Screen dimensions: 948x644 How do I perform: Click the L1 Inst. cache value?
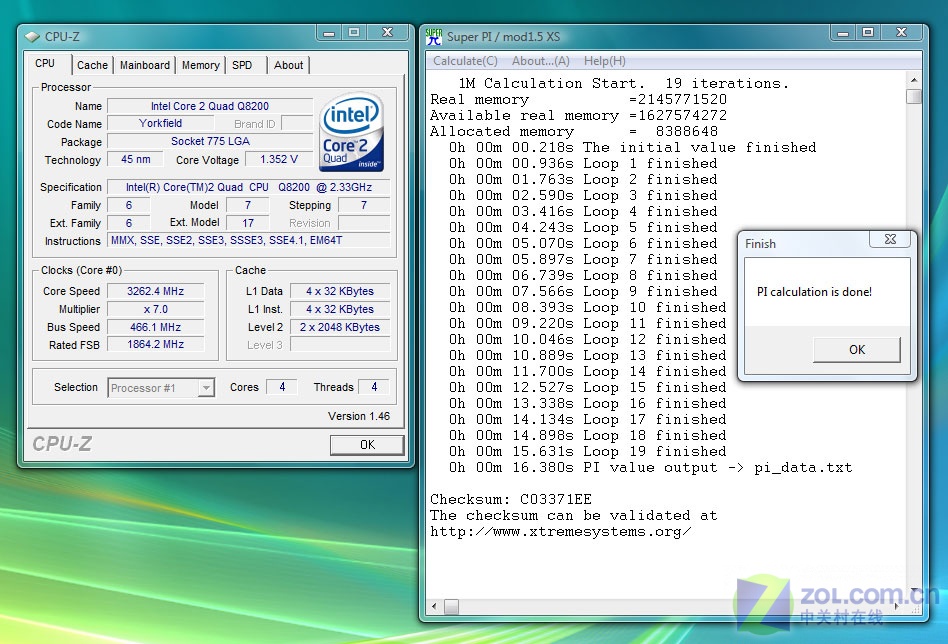[340, 310]
